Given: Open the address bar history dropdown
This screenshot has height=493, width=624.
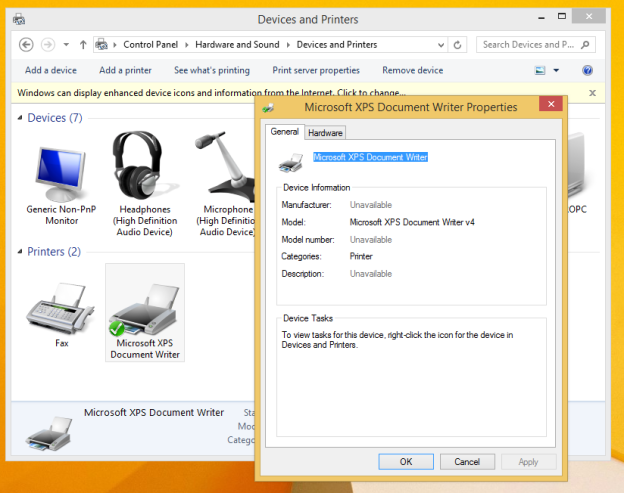Looking at the screenshot, I should (441, 45).
